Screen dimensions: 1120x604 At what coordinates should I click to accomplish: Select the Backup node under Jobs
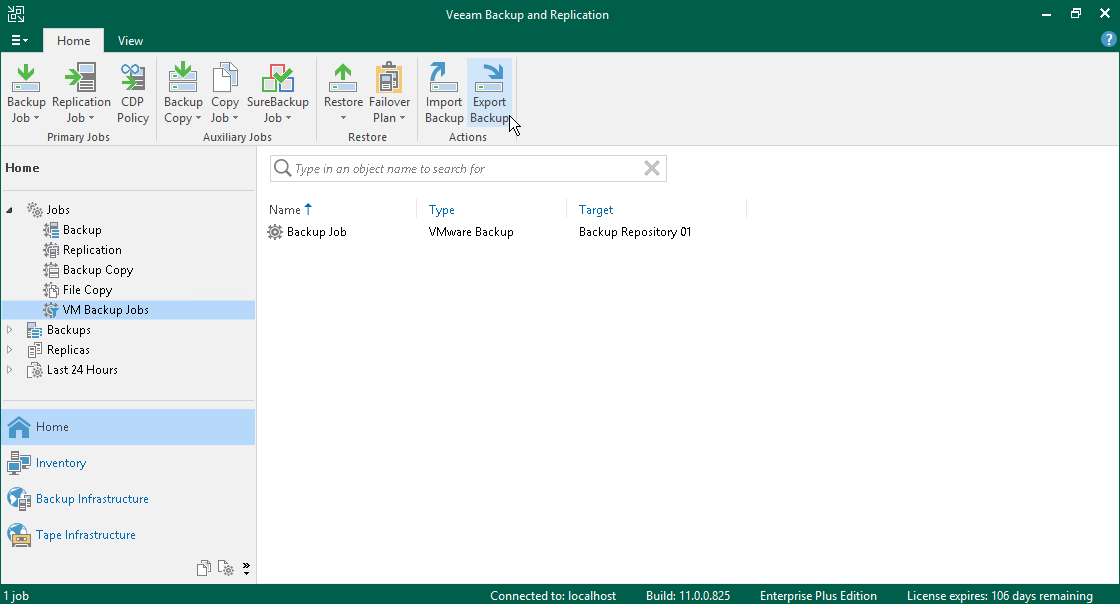[82, 230]
